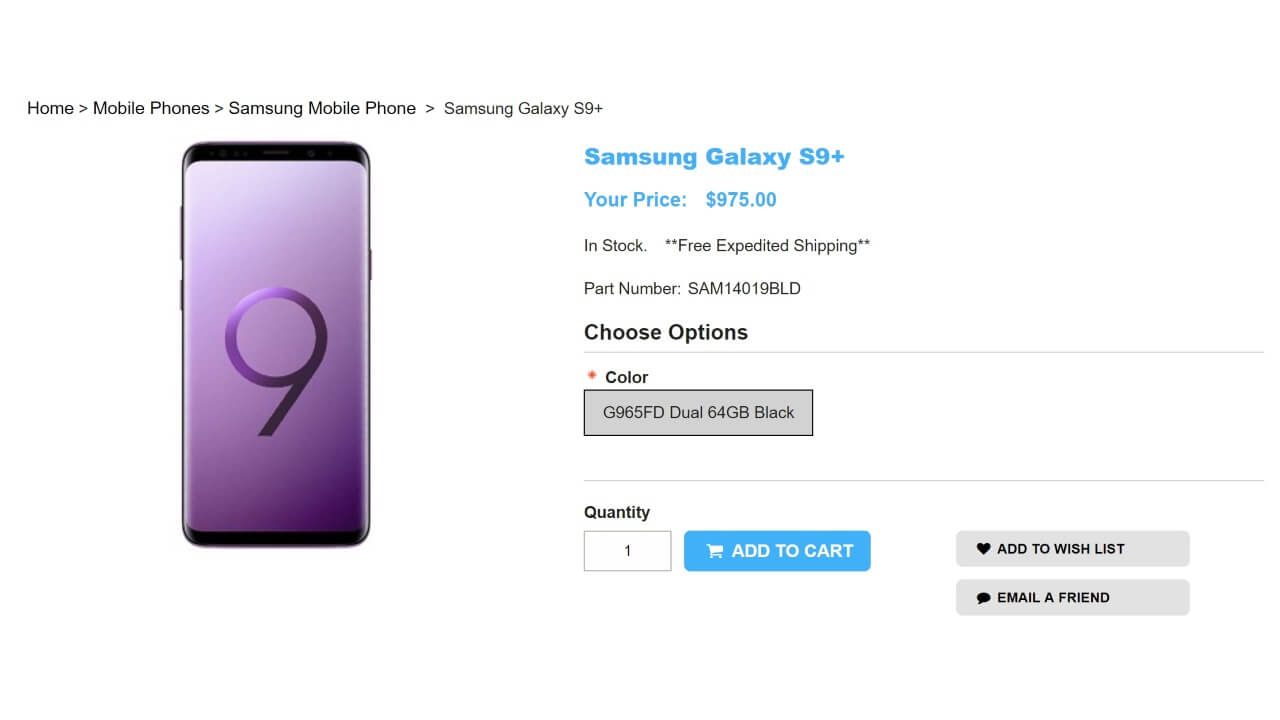Click the shopping cart icon on Add to Cart
Image resolution: width=1280 pixels, height=720 pixels.
point(714,551)
